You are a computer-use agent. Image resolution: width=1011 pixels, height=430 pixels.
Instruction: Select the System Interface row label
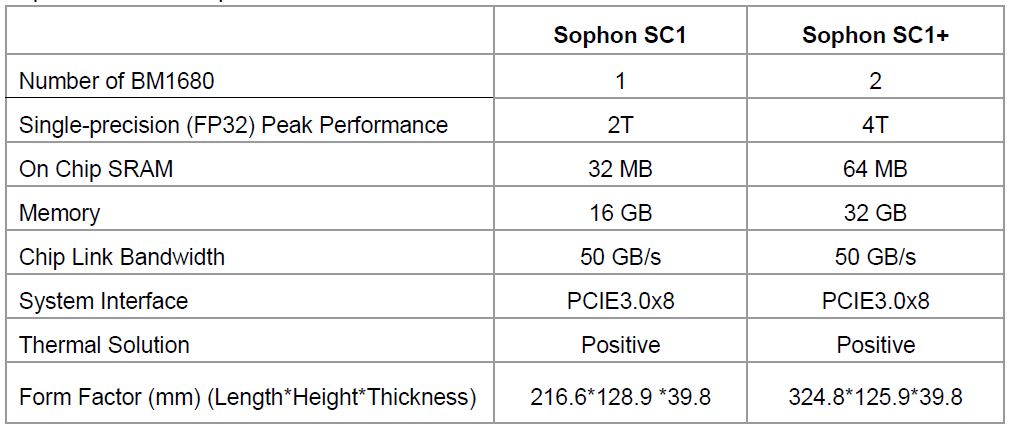(104, 301)
